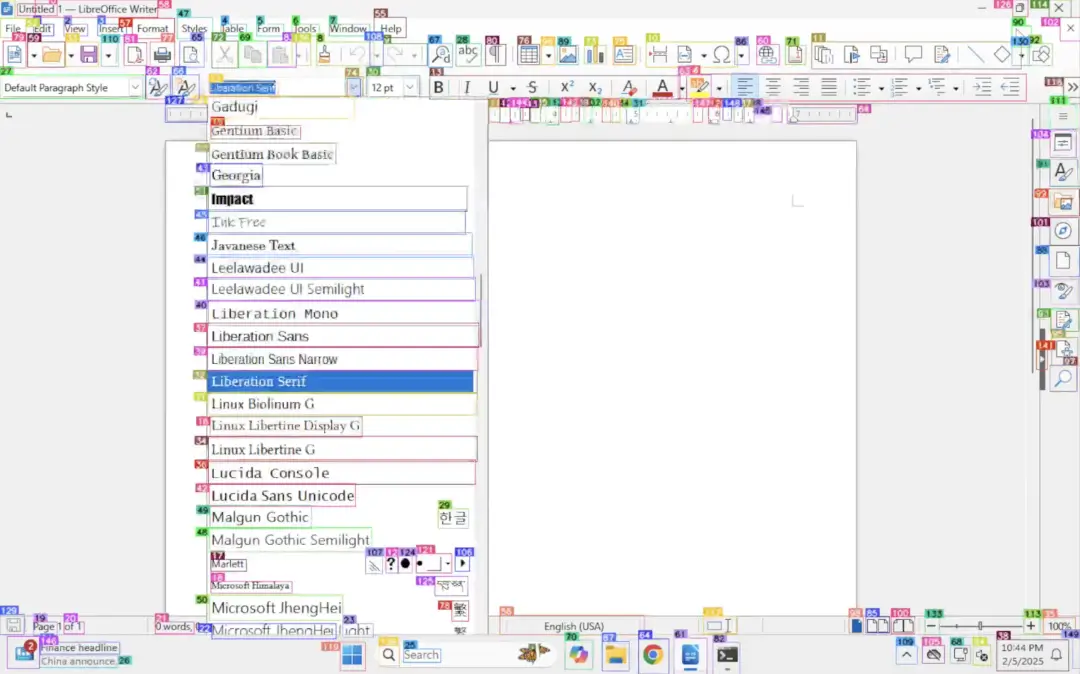Insert an image using the picture icon
This screenshot has height=674, width=1080.
pos(568,54)
